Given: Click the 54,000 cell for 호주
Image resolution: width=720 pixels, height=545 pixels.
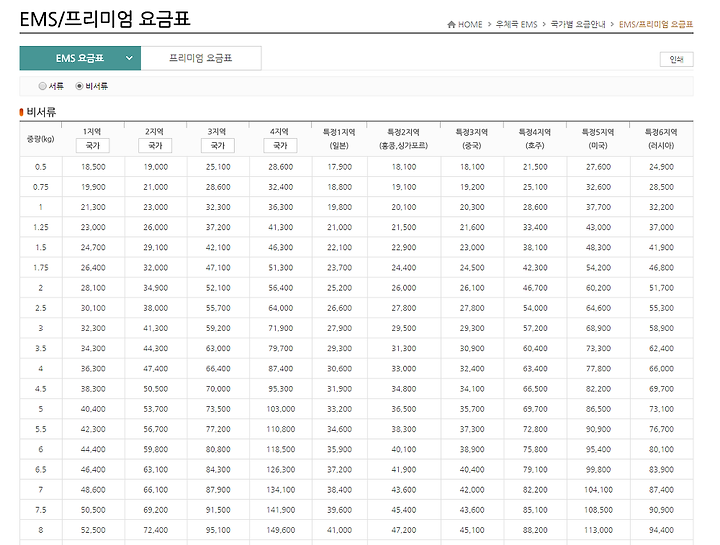Looking at the screenshot, I should [x=535, y=308].
